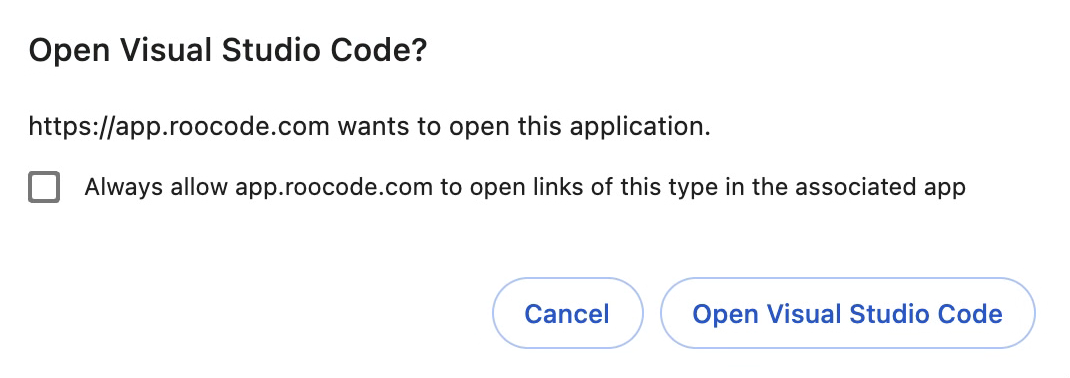Tick the Always allow app.roocode.com checkbox
1070x378 pixels.
(x=44, y=187)
